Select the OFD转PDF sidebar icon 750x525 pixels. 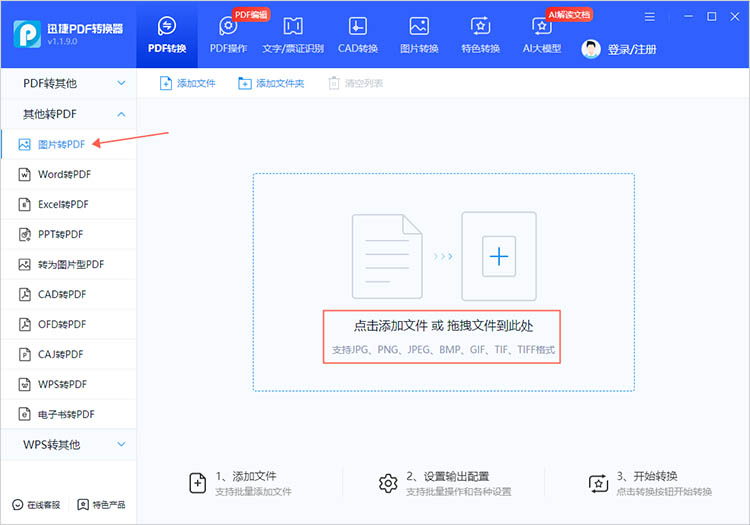[24, 325]
